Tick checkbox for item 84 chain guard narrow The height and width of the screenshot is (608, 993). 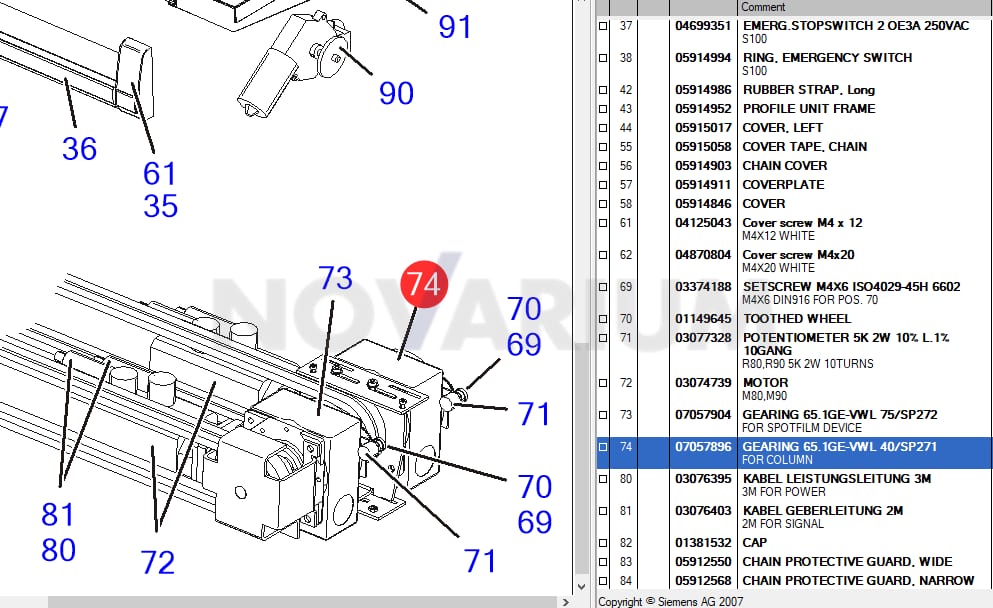tap(603, 581)
